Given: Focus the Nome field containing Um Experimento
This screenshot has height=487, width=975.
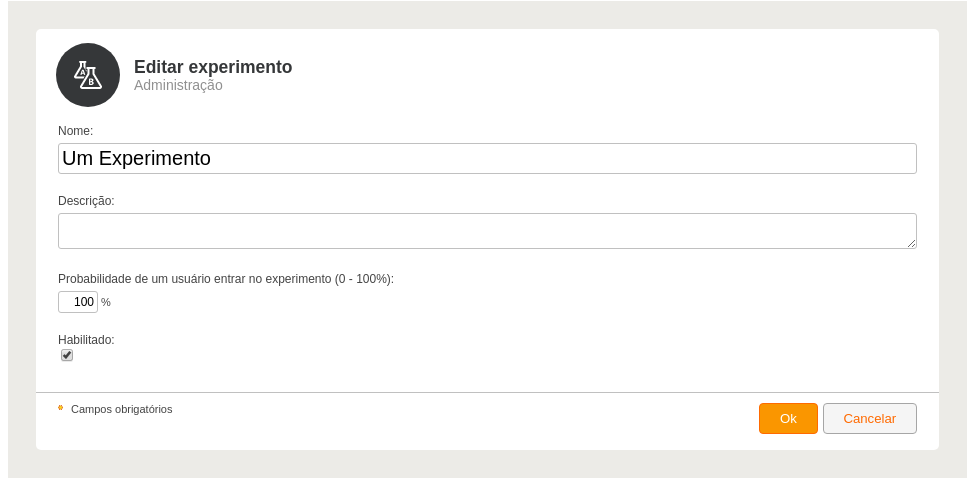Looking at the screenshot, I should [488, 159].
